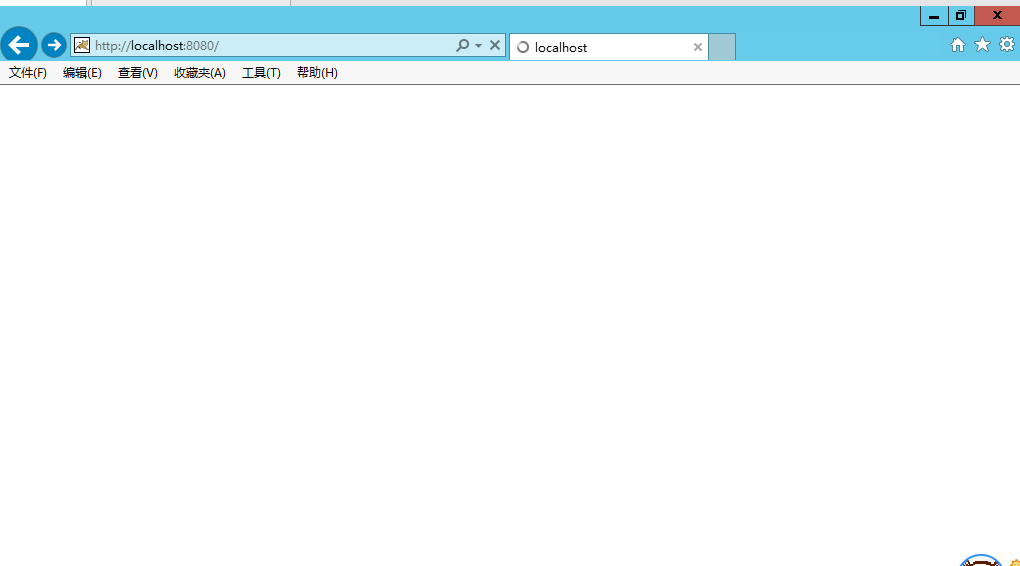Open the 文件(F) menu
1020x566 pixels.
click(x=28, y=73)
